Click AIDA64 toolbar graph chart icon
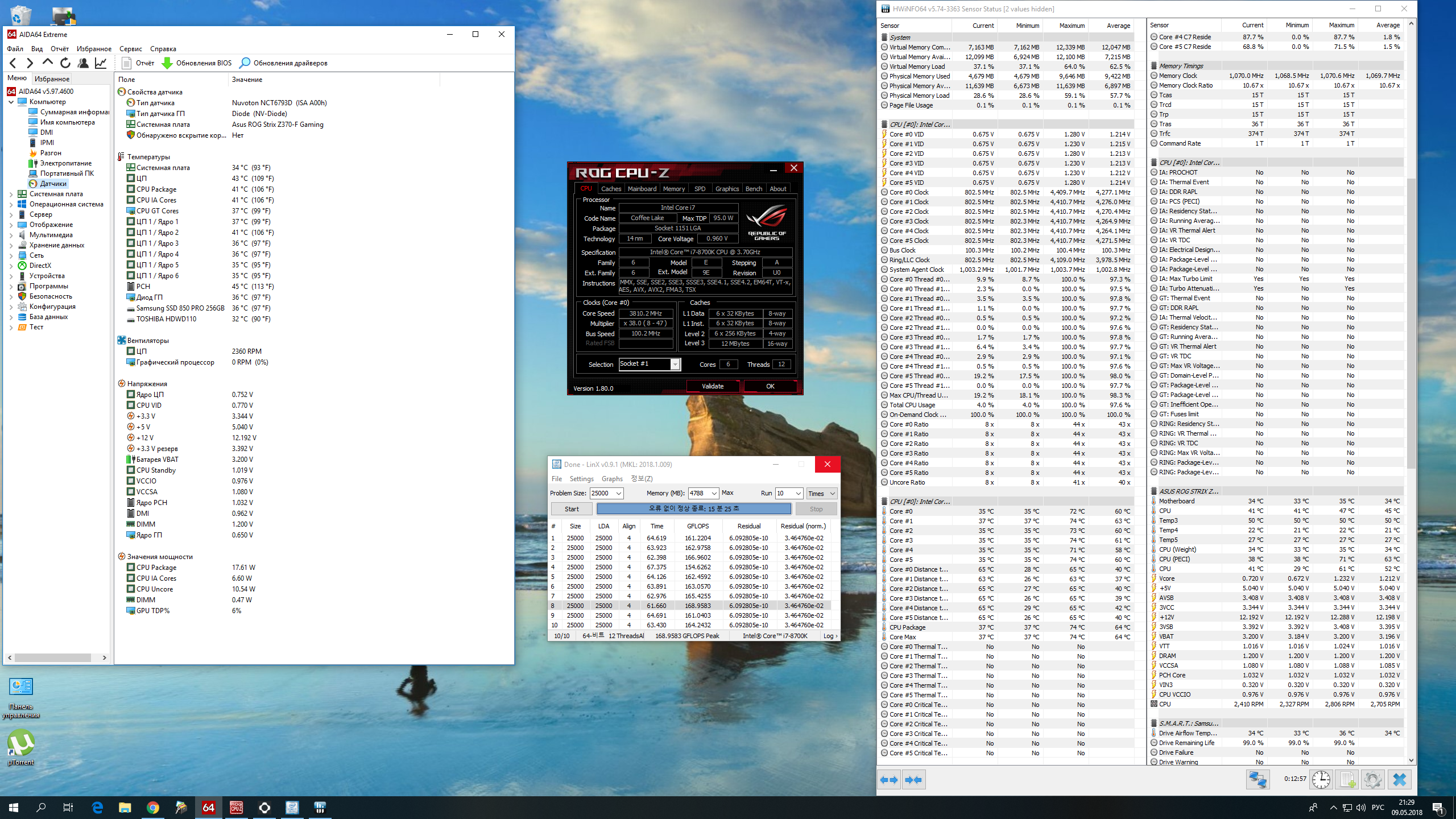 coord(101,63)
